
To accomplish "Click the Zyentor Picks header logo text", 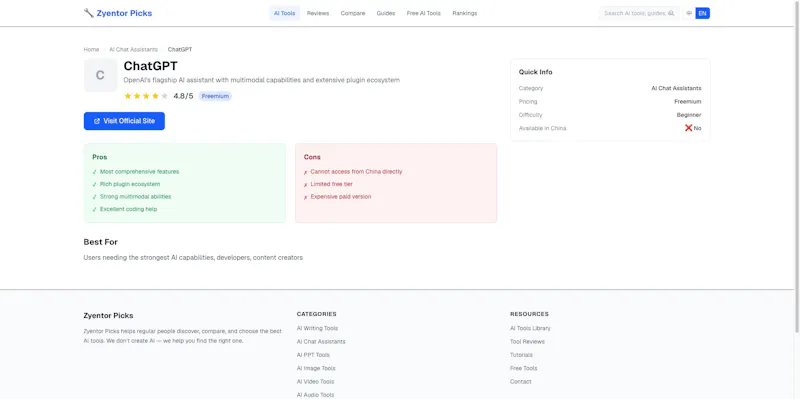I will point(124,13).
